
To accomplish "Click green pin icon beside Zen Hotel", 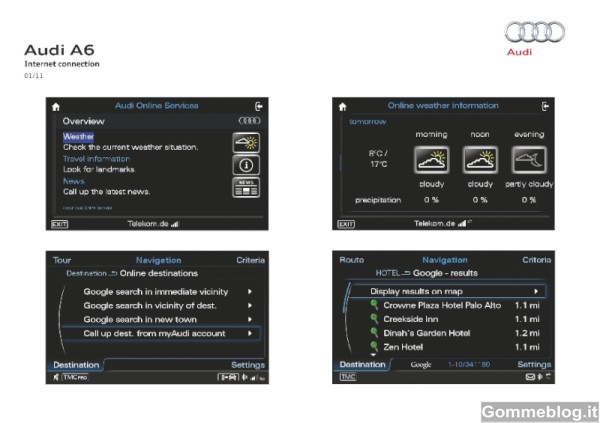I will point(374,346).
